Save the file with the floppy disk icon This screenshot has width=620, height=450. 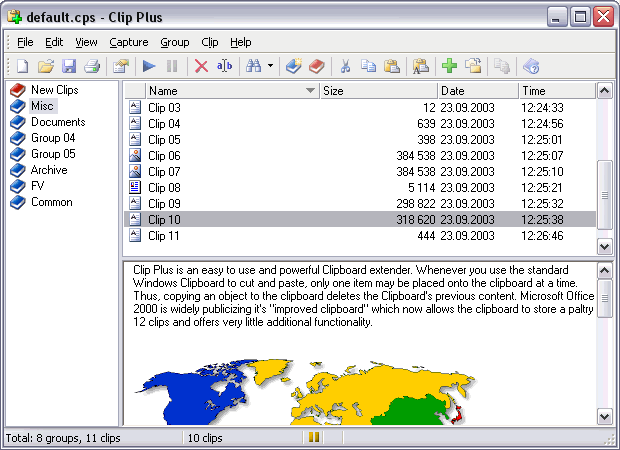coord(69,66)
